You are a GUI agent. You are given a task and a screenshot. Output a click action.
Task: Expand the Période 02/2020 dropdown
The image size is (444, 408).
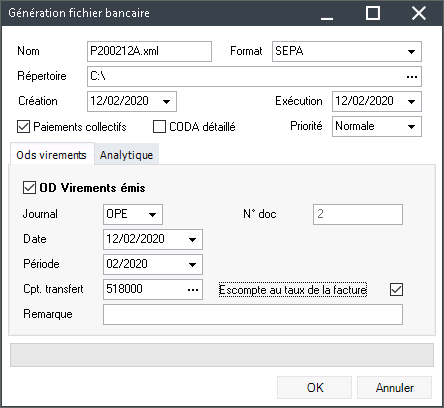pos(192,265)
